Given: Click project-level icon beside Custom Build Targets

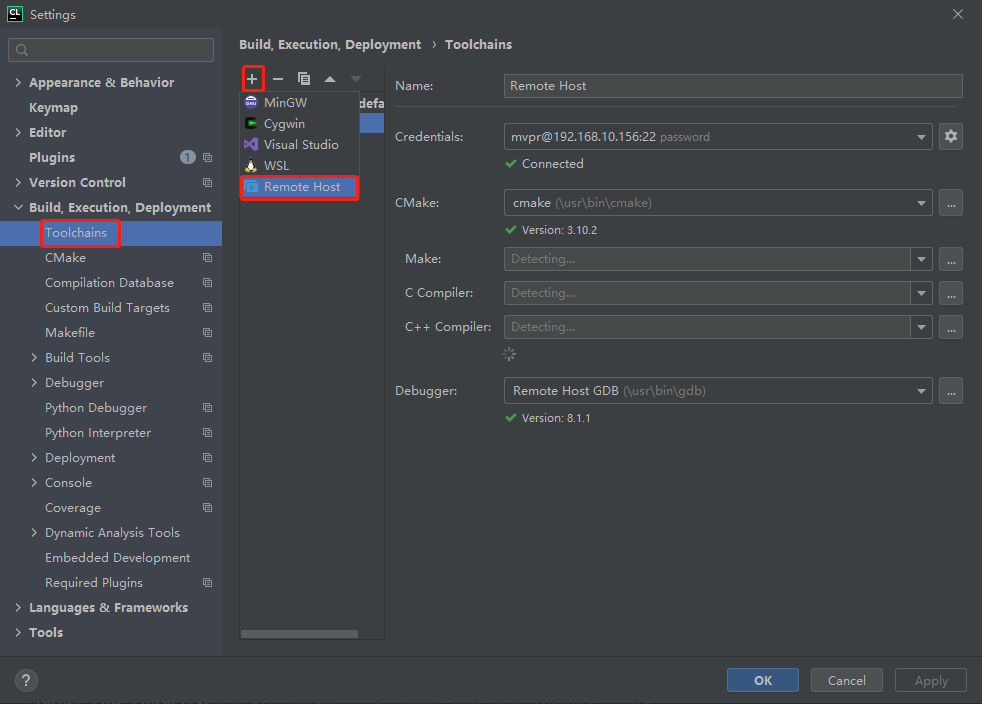Looking at the screenshot, I should tap(207, 308).
